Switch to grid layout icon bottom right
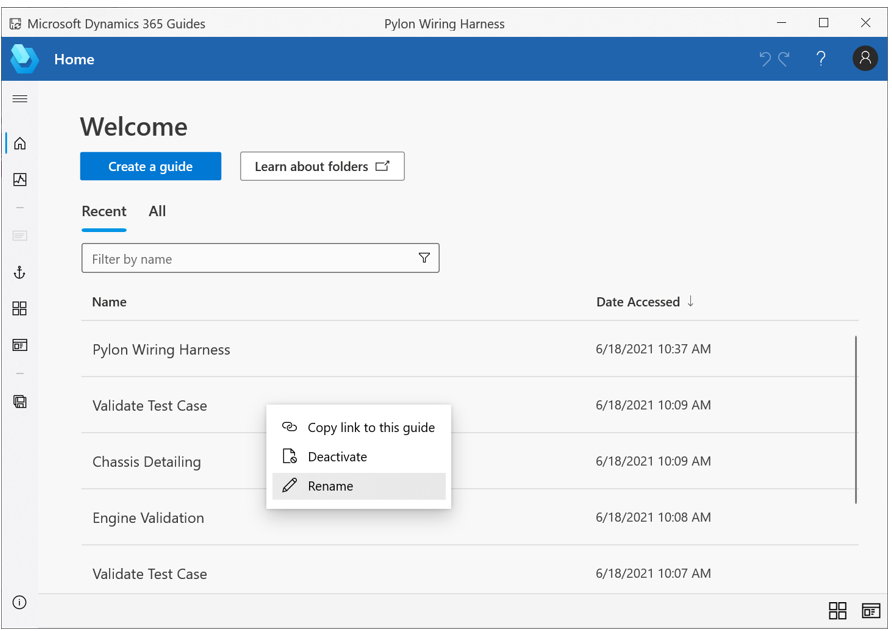 click(x=837, y=611)
